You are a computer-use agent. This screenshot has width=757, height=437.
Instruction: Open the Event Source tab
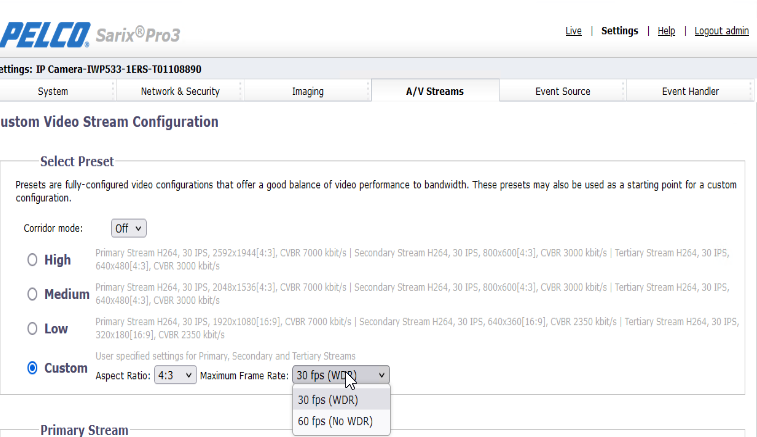tap(562, 92)
